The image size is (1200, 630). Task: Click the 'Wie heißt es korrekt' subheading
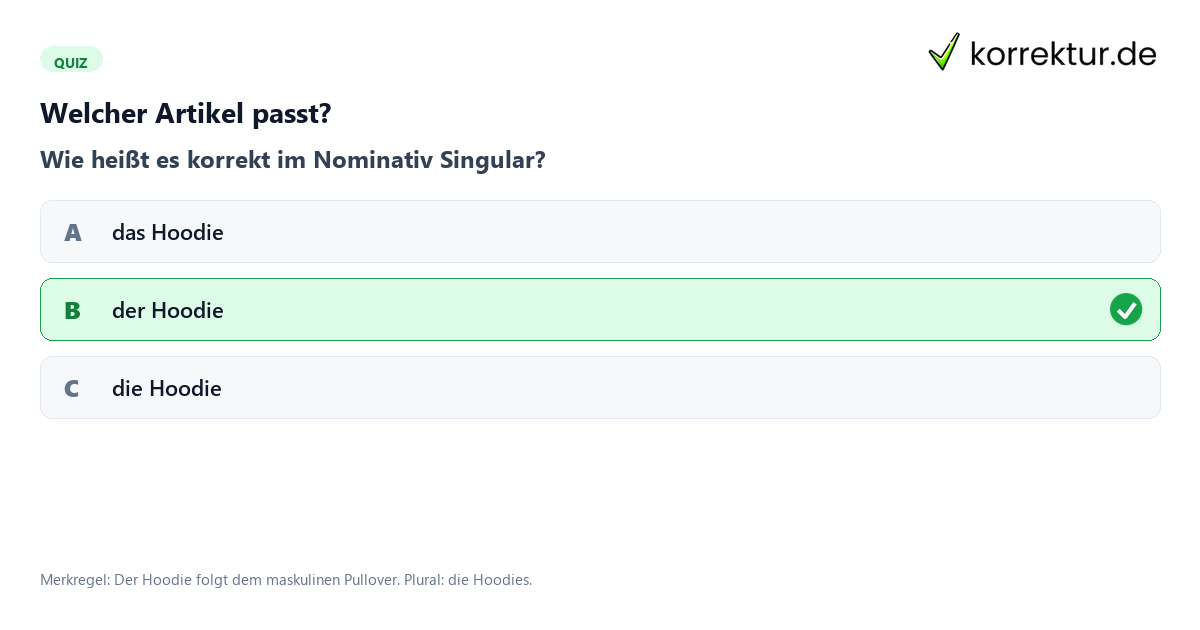pyautogui.click(x=293, y=160)
